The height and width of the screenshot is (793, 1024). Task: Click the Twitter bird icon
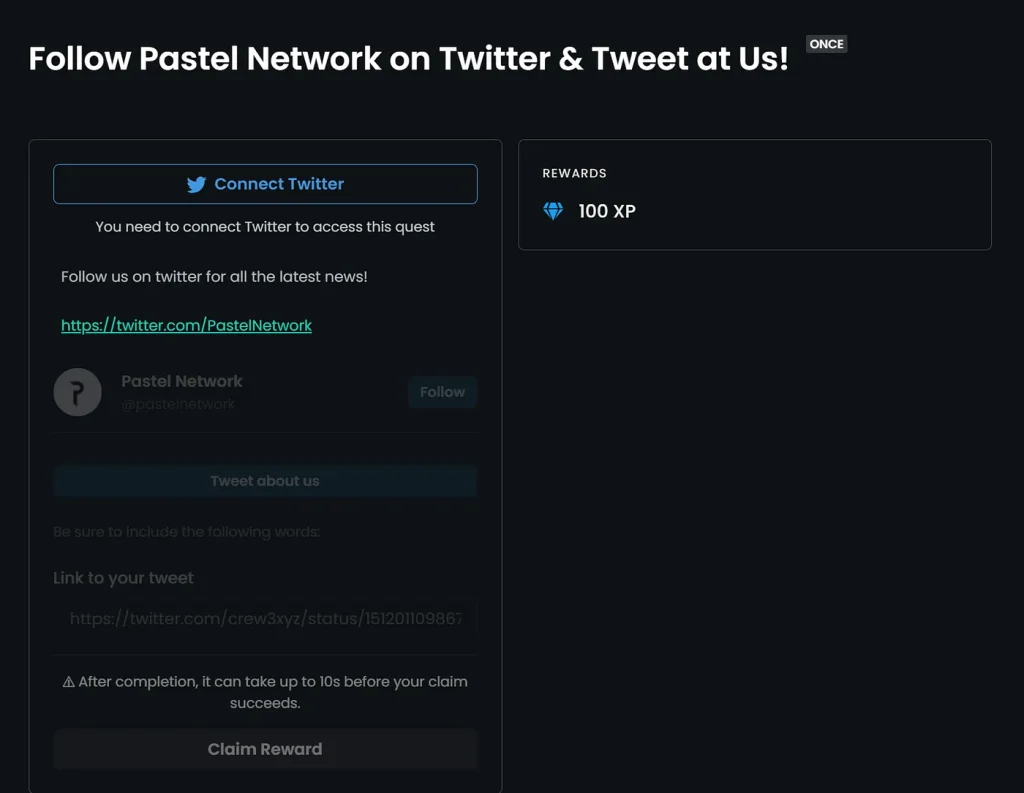point(196,184)
